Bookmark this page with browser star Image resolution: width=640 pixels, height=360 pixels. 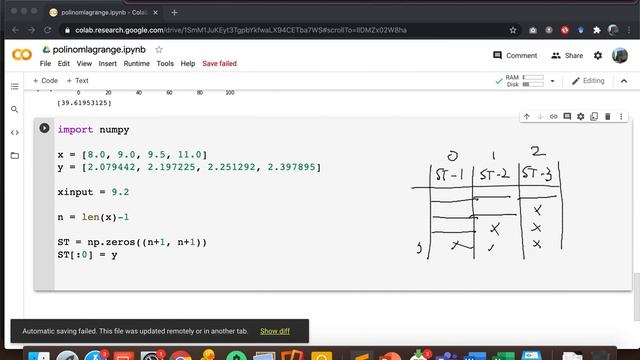pos(513,30)
